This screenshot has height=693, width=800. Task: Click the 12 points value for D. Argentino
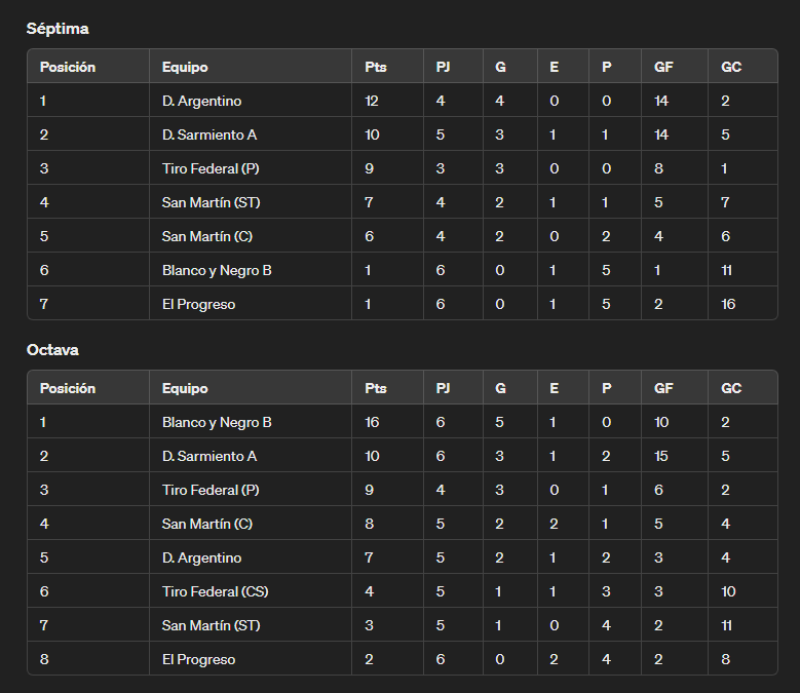371,101
